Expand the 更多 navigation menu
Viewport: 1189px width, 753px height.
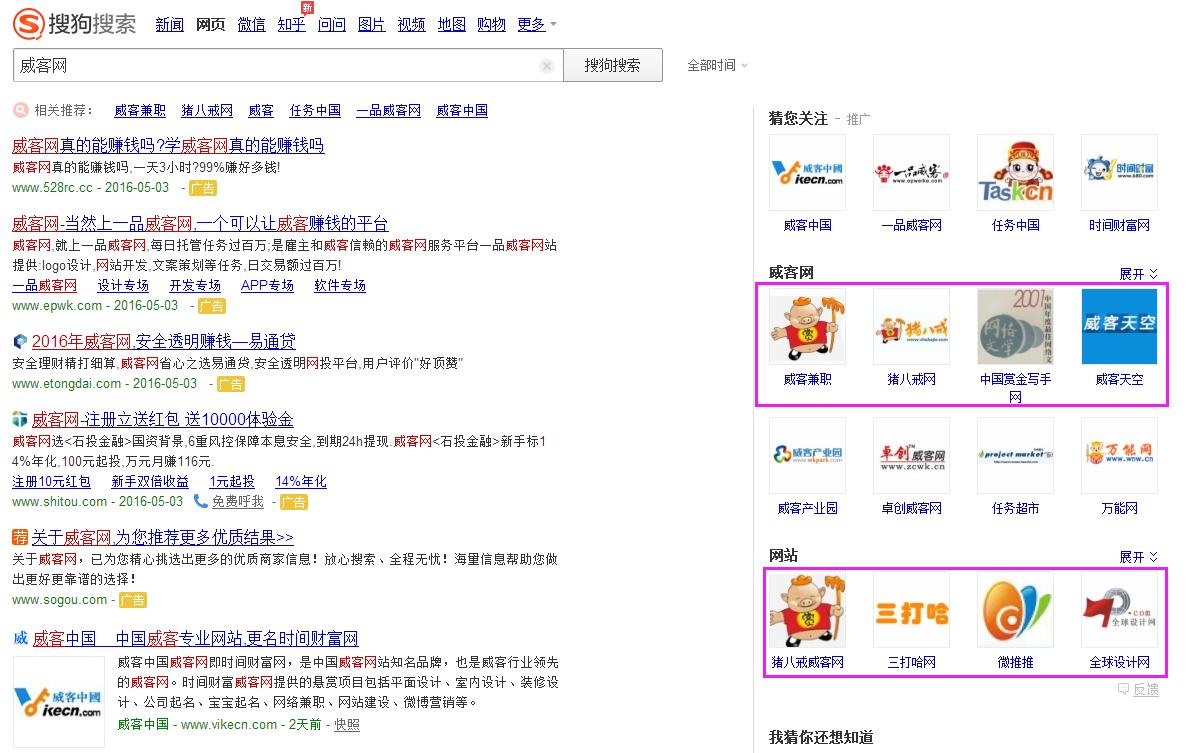click(537, 25)
